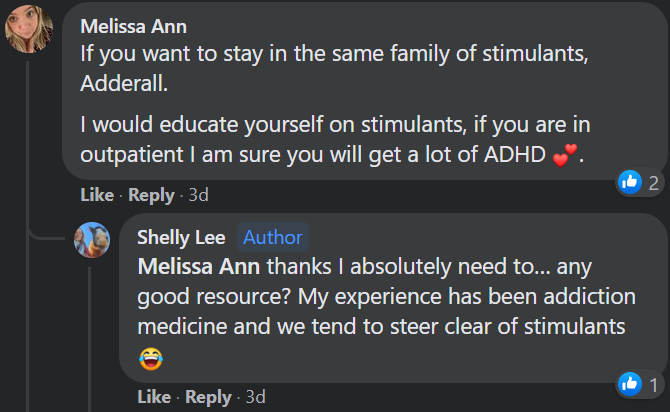Click the bold Melissa Ann mention in reply
670x412 pixels.
tap(199, 267)
